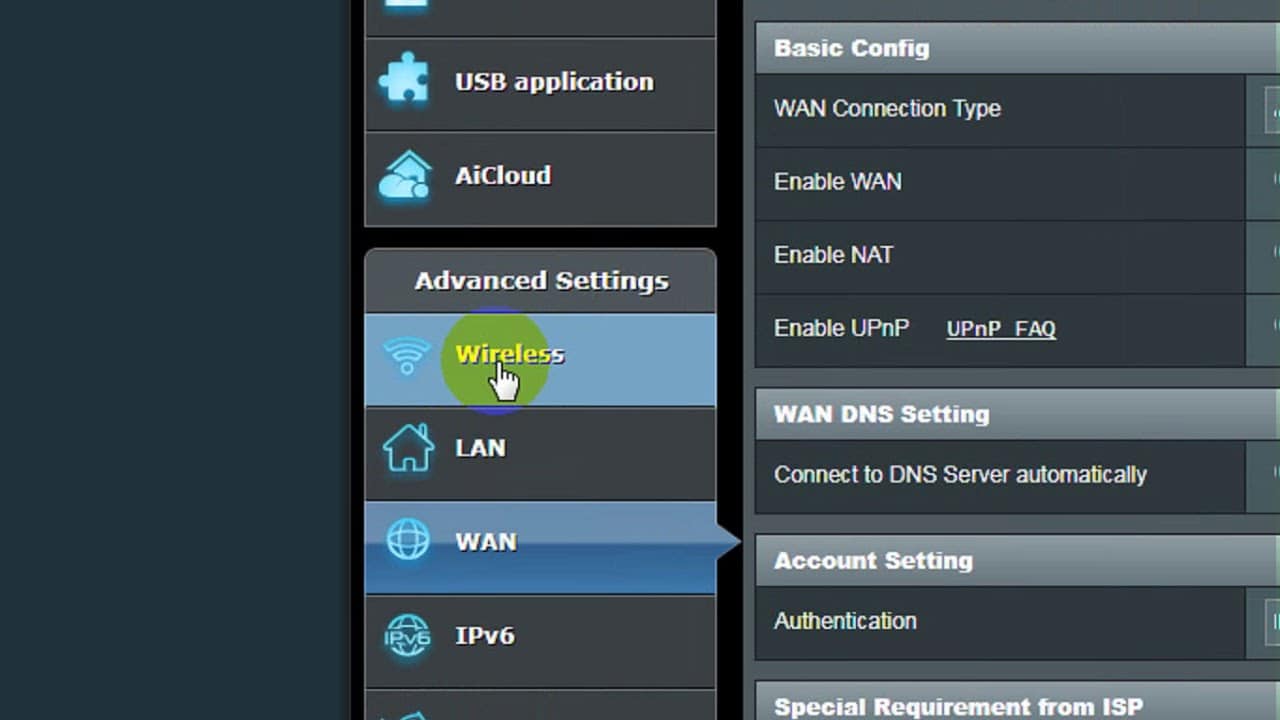
Task: Click the Special Requirement from ISP header
Action: click(x=957, y=707)
